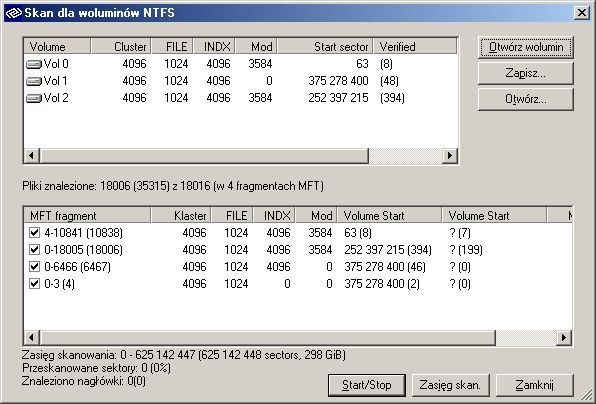Select the Vol 1 drive icon
Screen dimensions: 596x404
click(34, 81)
